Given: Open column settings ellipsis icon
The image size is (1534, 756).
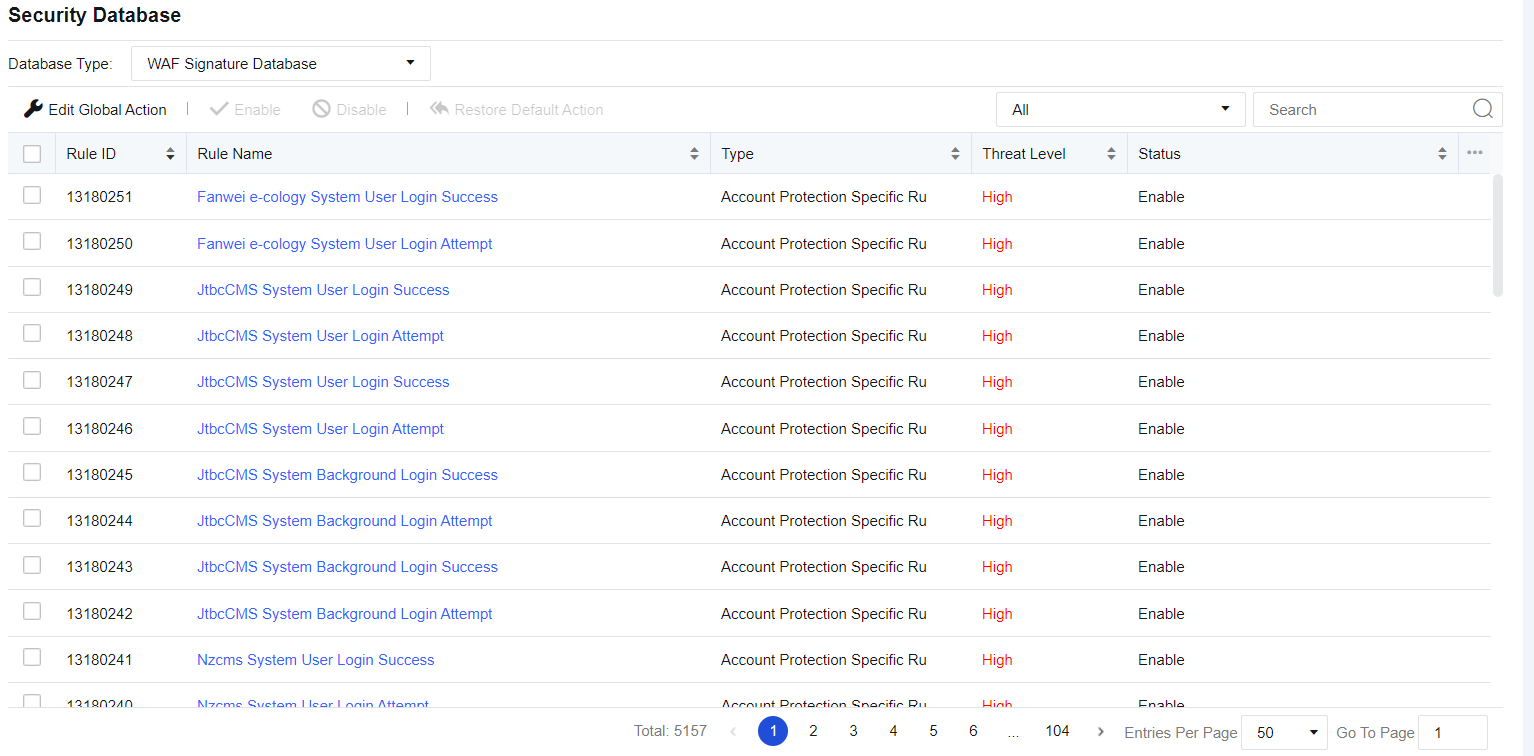Looking at the screenshot, I should [x=1474, y=153].
